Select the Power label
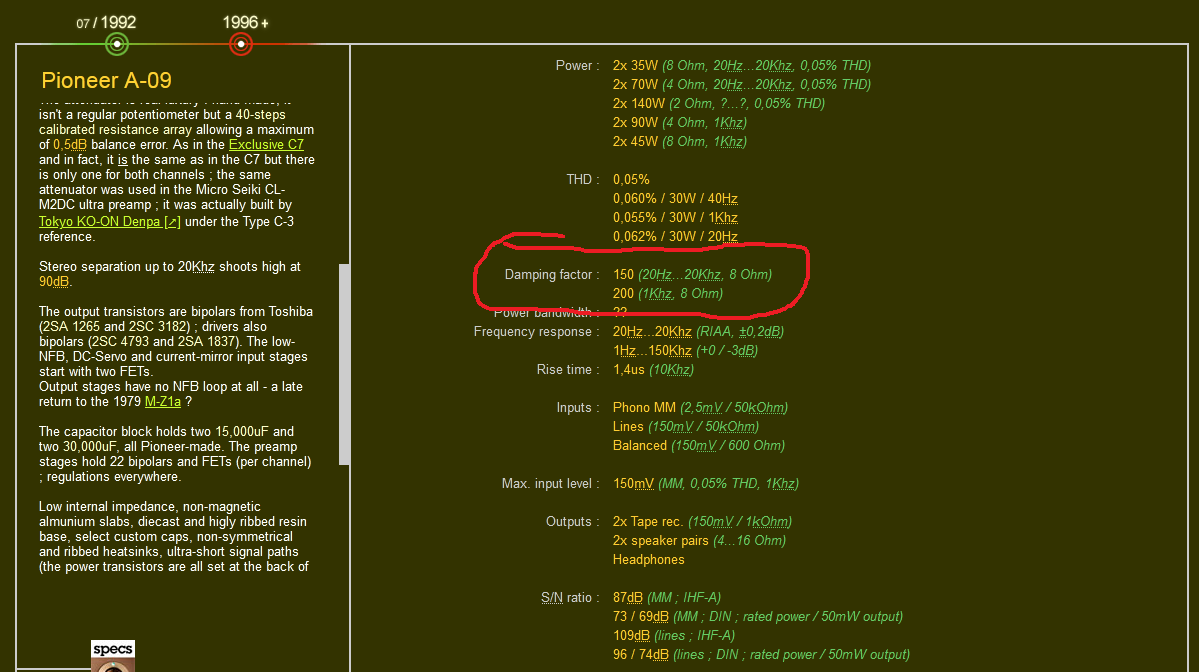 pyautogui.click(x=577, y=66)
